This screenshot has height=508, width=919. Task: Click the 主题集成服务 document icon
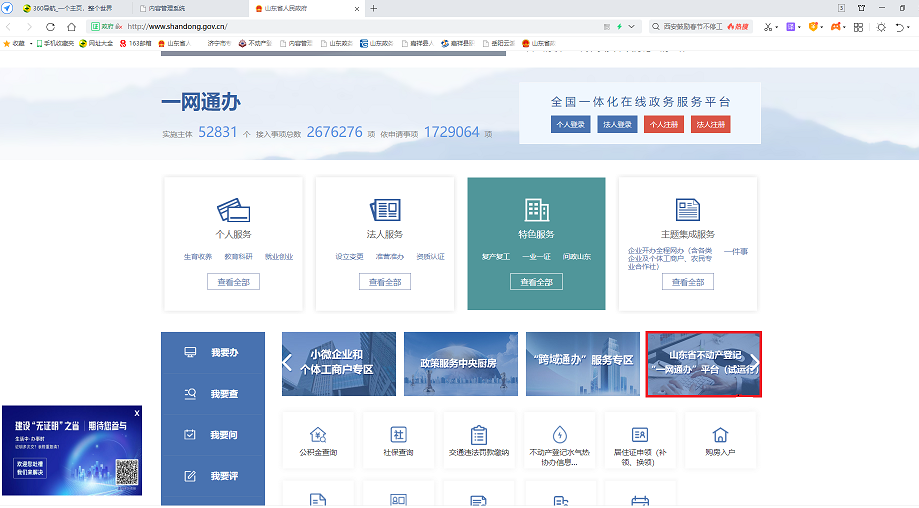click(687, 210)
